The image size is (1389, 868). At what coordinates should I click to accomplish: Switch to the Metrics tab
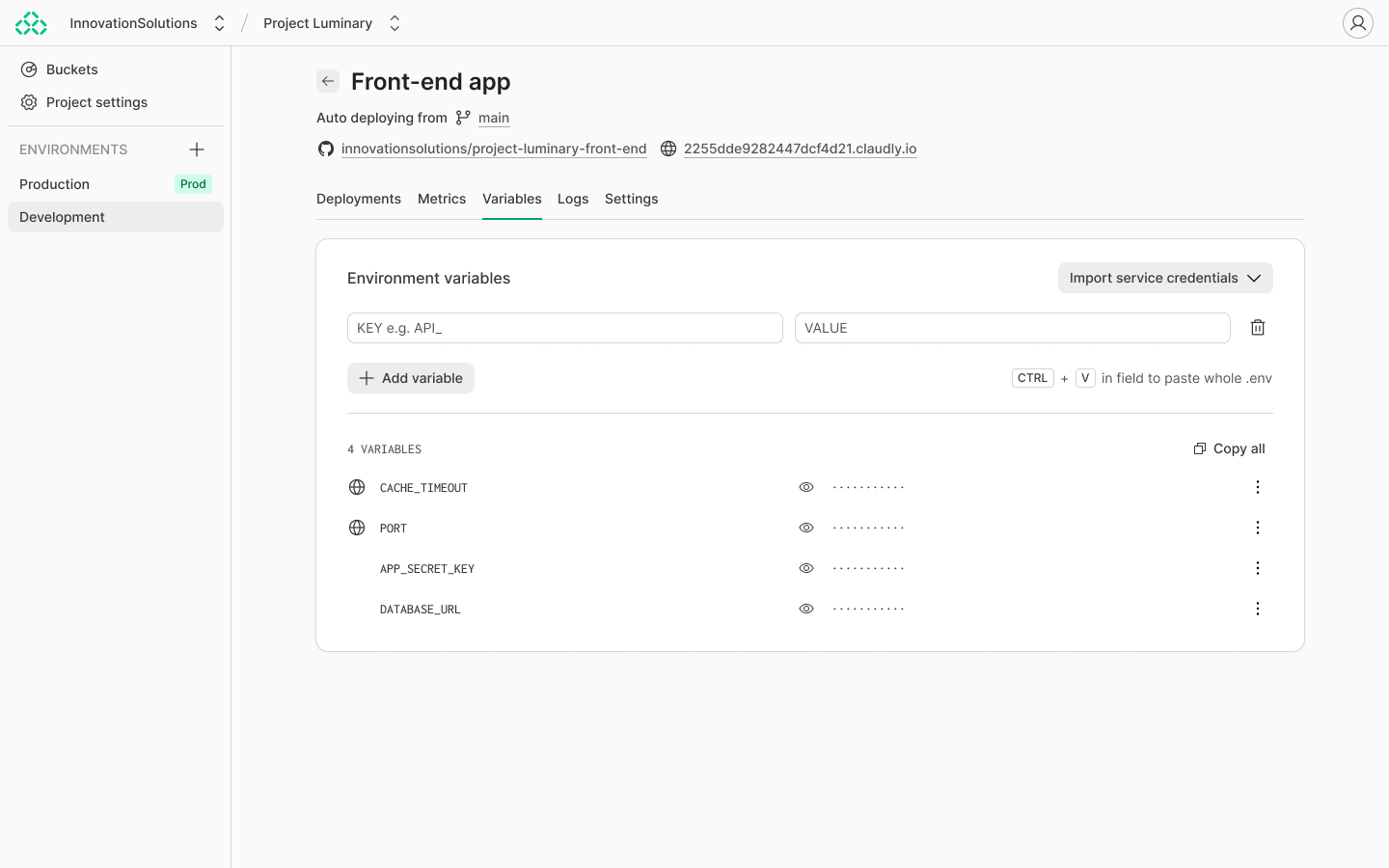[x=442, y=199]
